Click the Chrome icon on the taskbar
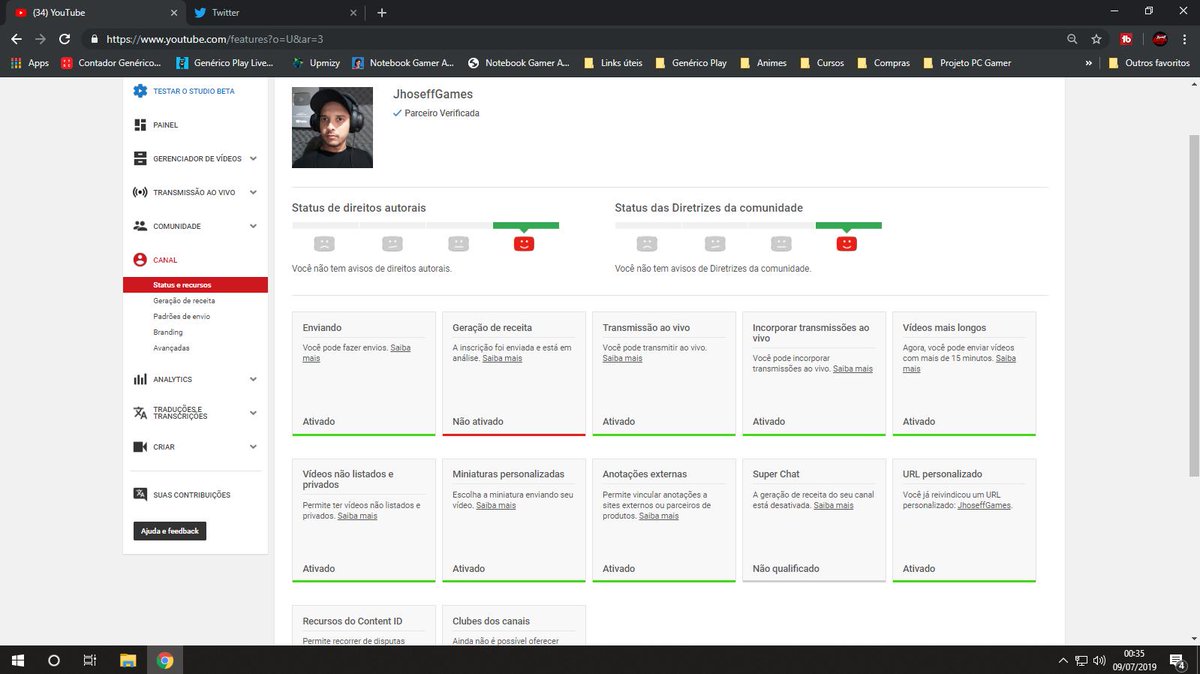This screenshot has height=674, width=1200. coord(165,660)
